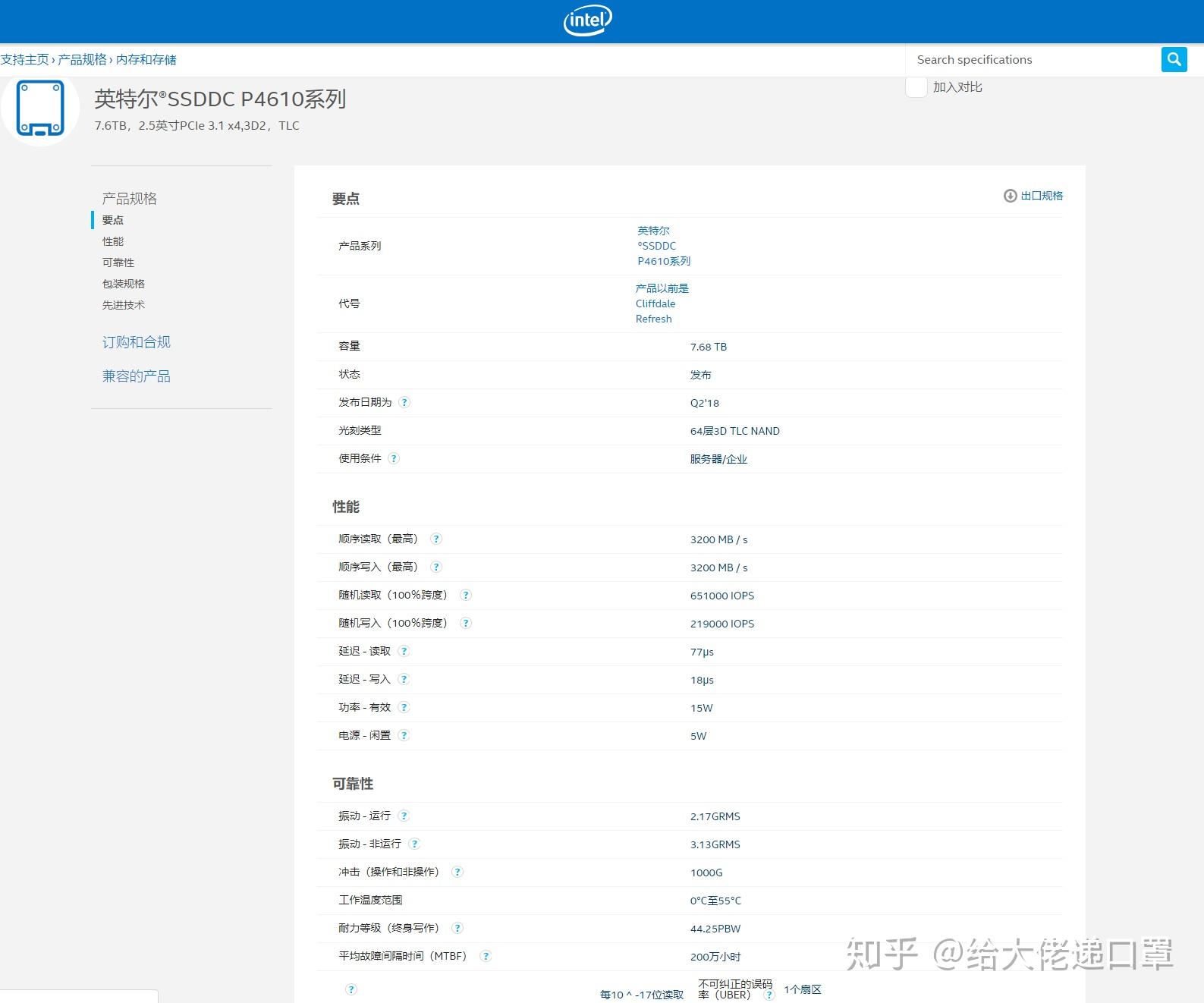Open the Cliffdale Refresh code name link
Image resolution: width=1204 pixels, height=1003 pixels.
coord(662,303)
